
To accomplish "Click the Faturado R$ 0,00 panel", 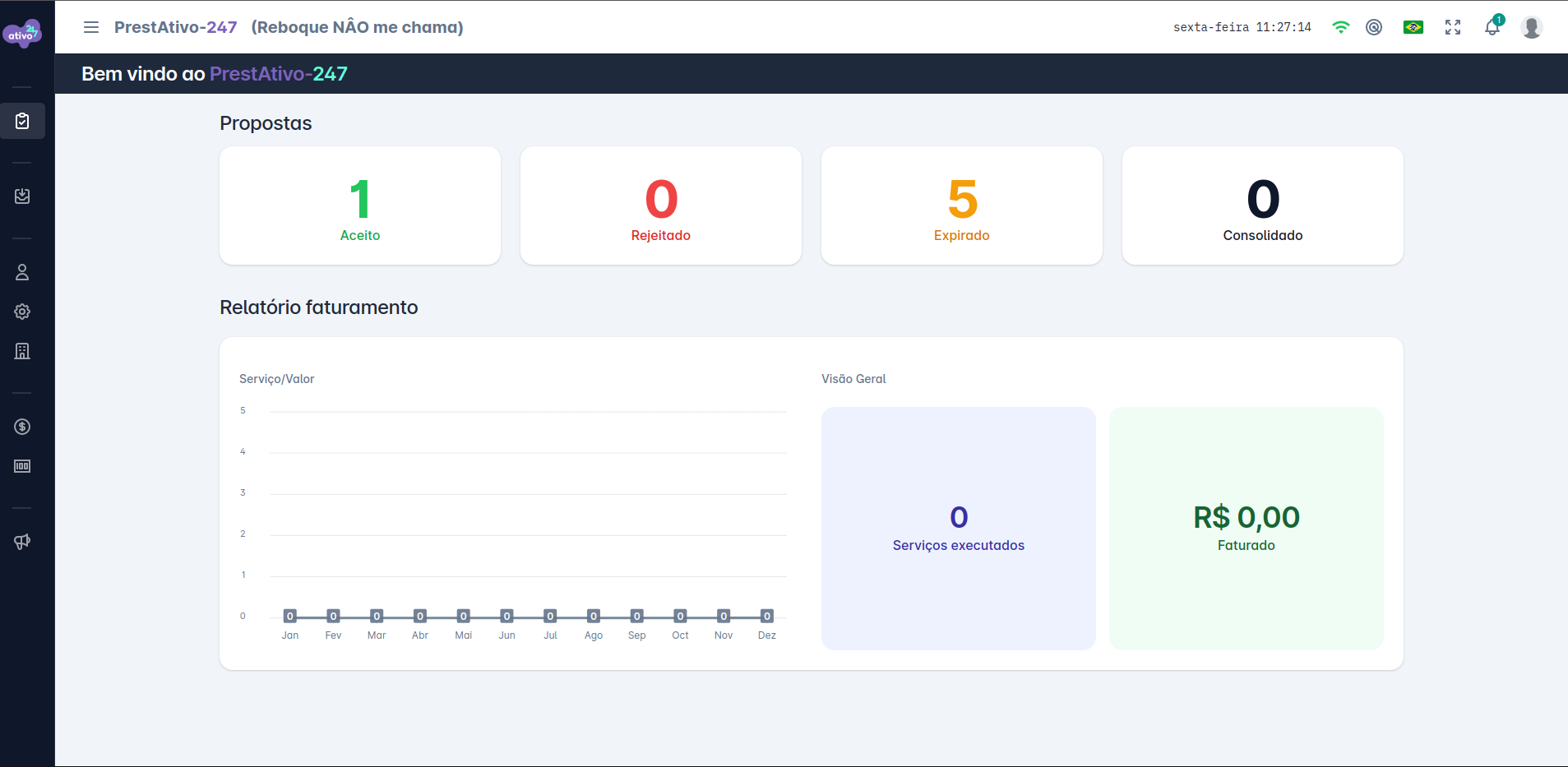I will (1247, 529).
